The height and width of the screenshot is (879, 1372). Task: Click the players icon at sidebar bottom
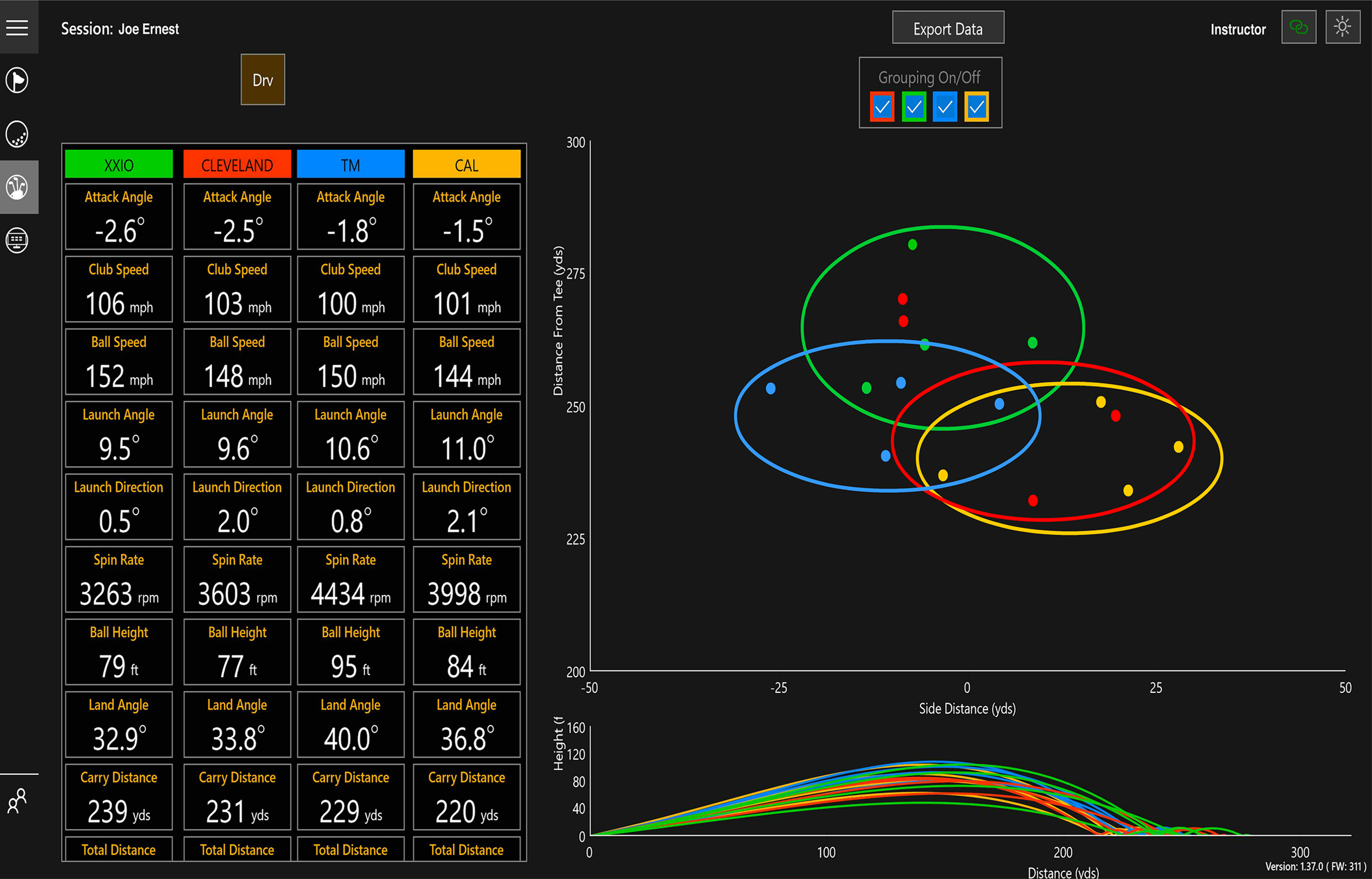(17, 801)
